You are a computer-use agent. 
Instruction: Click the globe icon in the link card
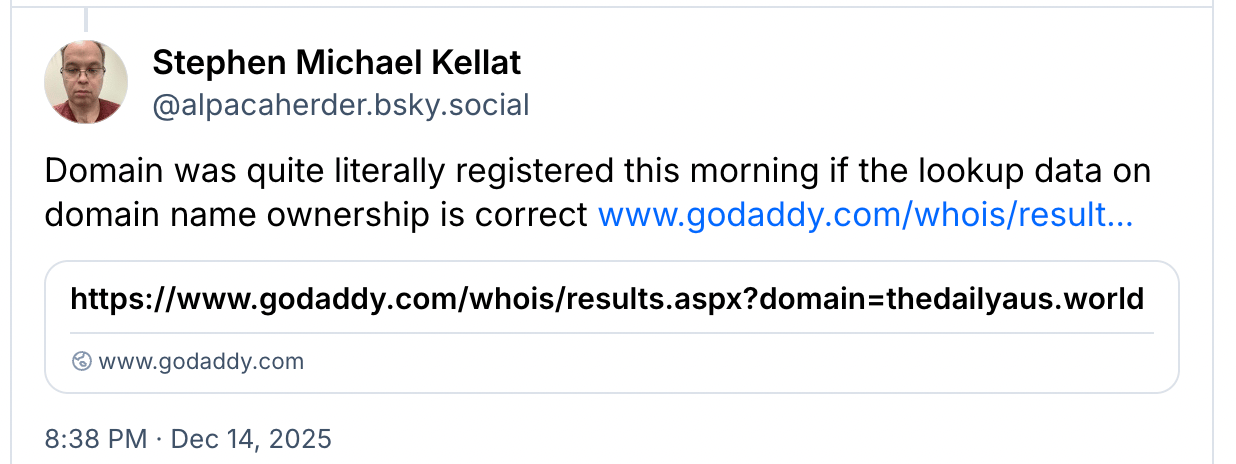coord(83,361)
